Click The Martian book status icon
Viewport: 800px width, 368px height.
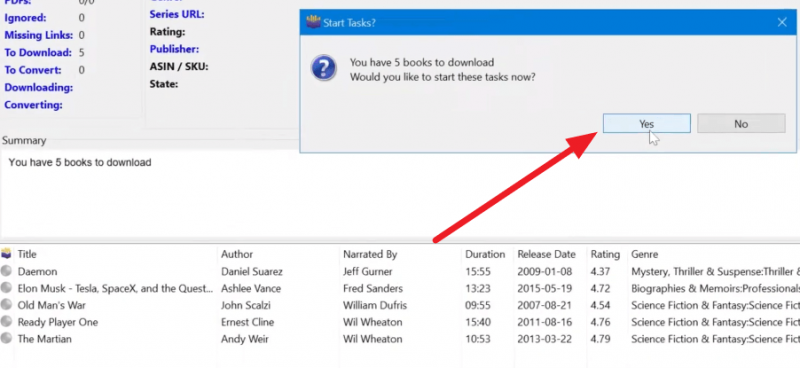coord(6,338)
